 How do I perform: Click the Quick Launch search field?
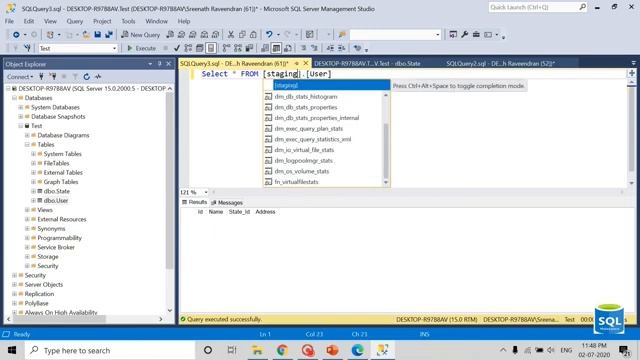coord(534,7)
